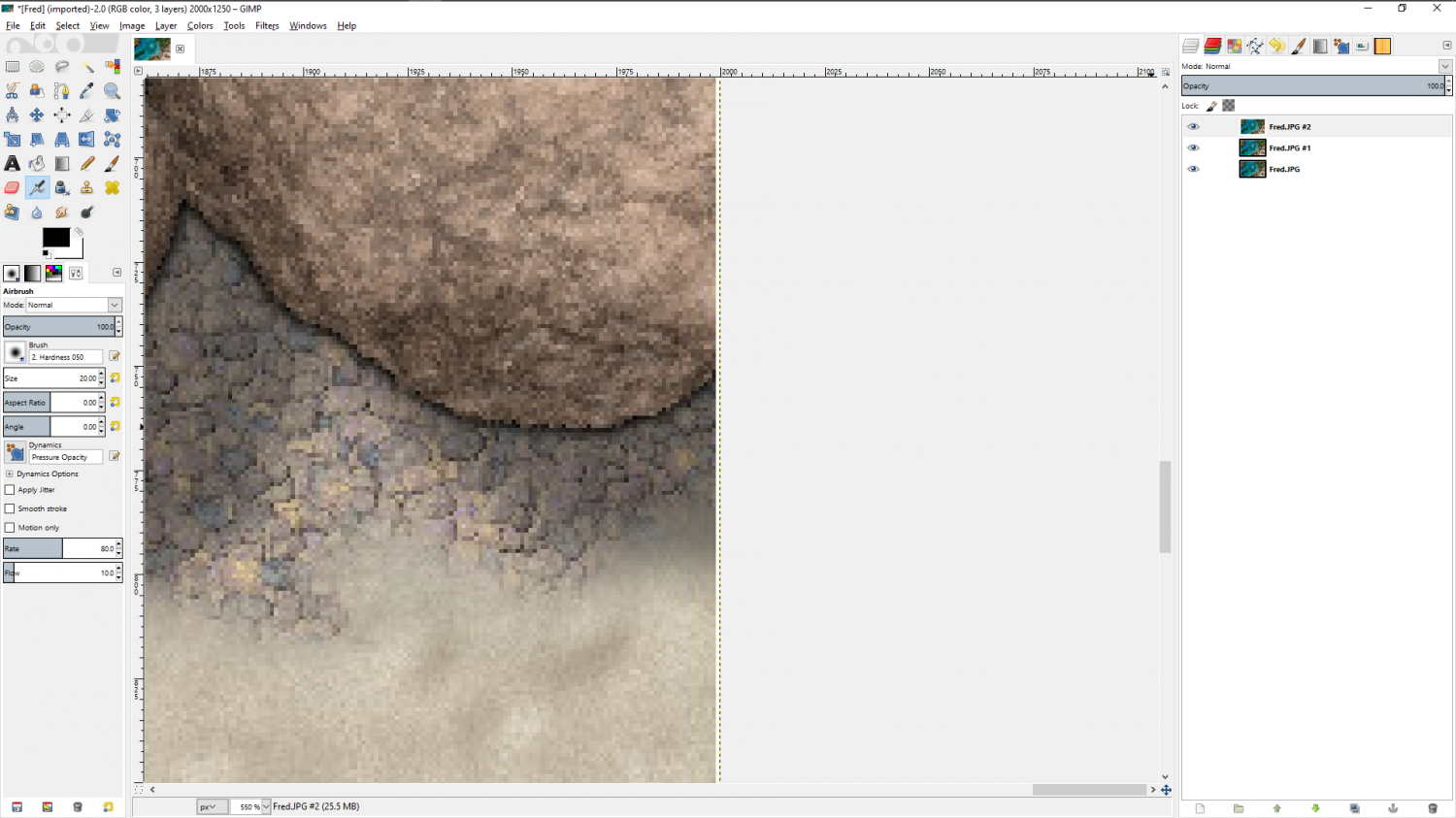Select the Text tool
Viewport: 1456px width, 818px height.
(x=13, y=164)
